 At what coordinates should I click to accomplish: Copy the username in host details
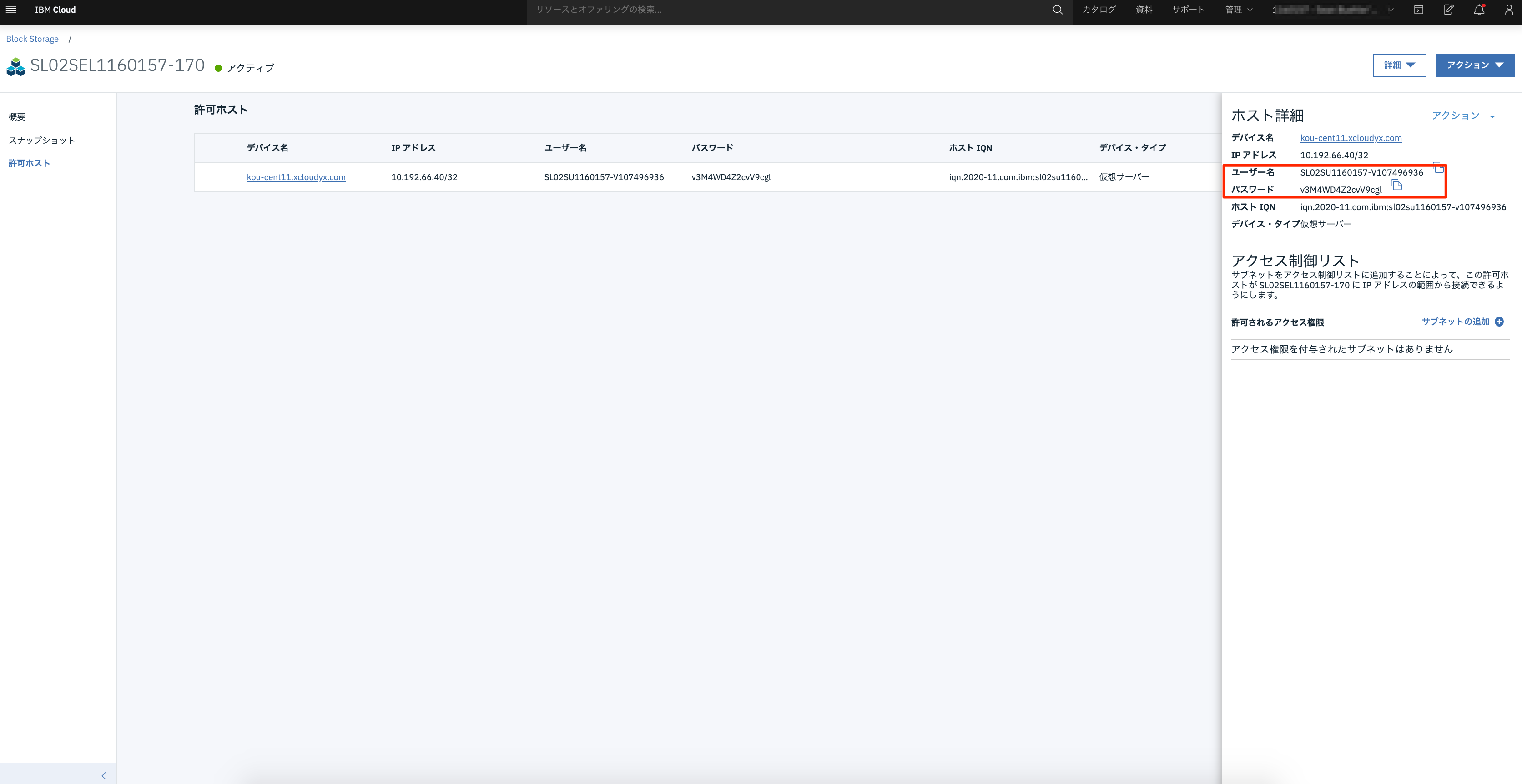[1438, 168]
